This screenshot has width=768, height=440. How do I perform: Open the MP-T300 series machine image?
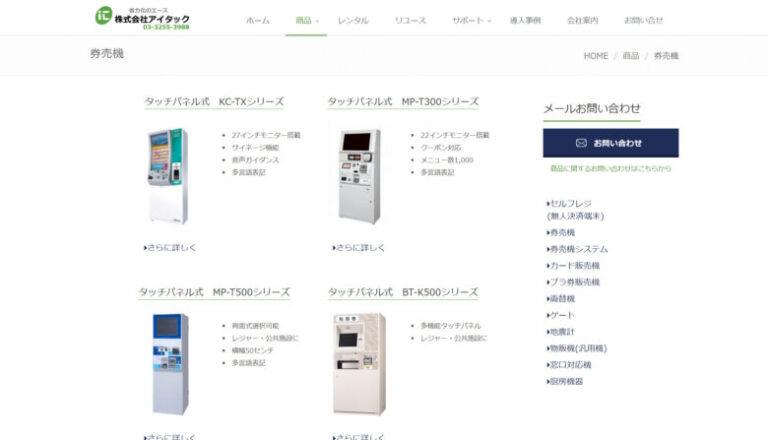(360, 176)
